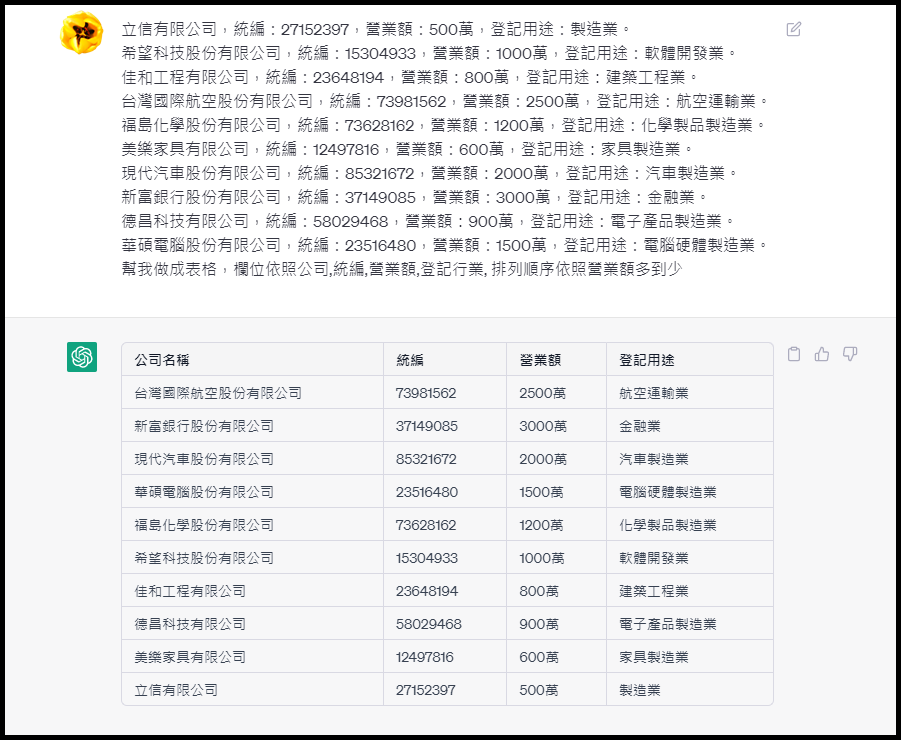Click the 1200萬 revenue cell

coord(556,525)
